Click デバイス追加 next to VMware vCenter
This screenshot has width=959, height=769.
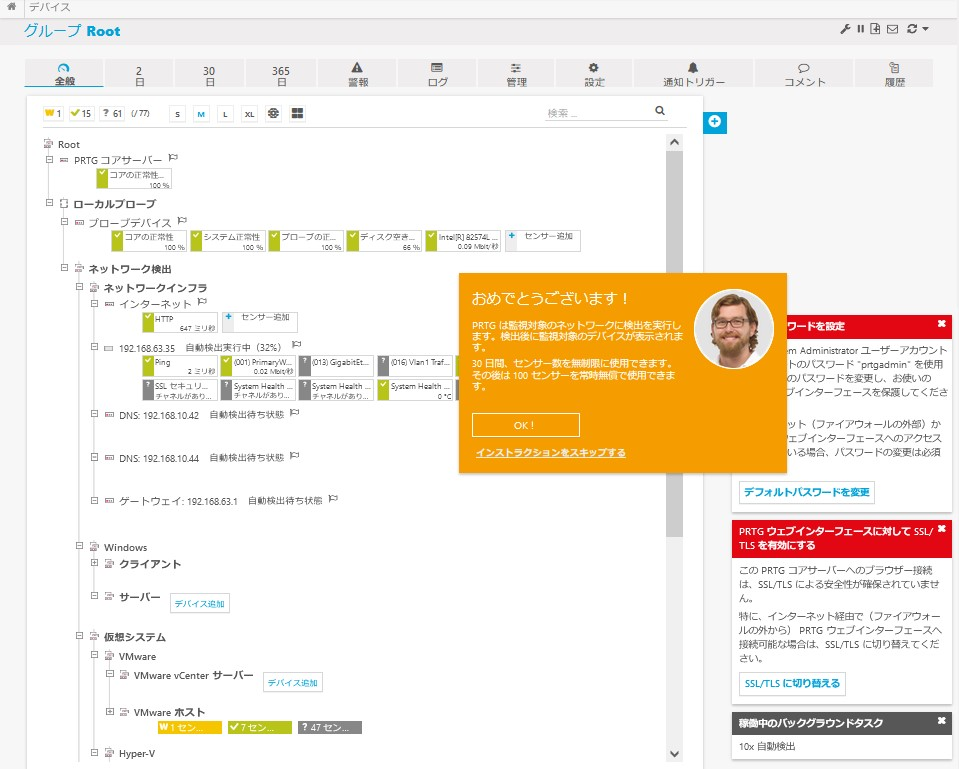[292, 682]
